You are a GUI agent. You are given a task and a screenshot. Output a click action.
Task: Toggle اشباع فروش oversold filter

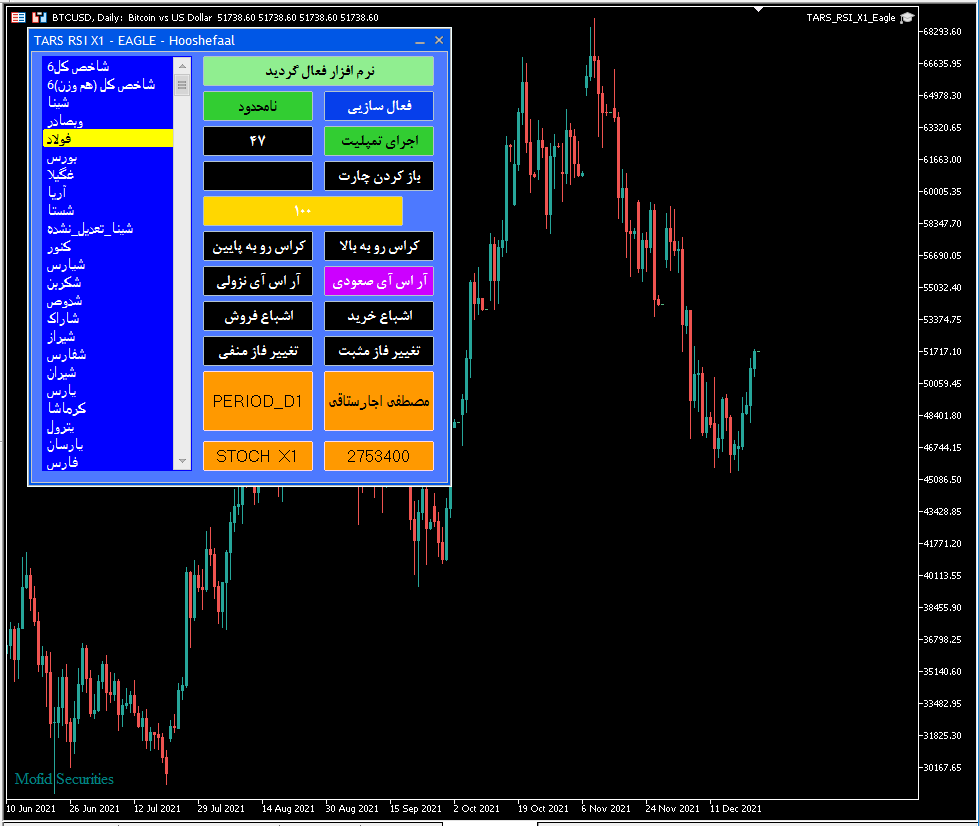coord(258,316)
